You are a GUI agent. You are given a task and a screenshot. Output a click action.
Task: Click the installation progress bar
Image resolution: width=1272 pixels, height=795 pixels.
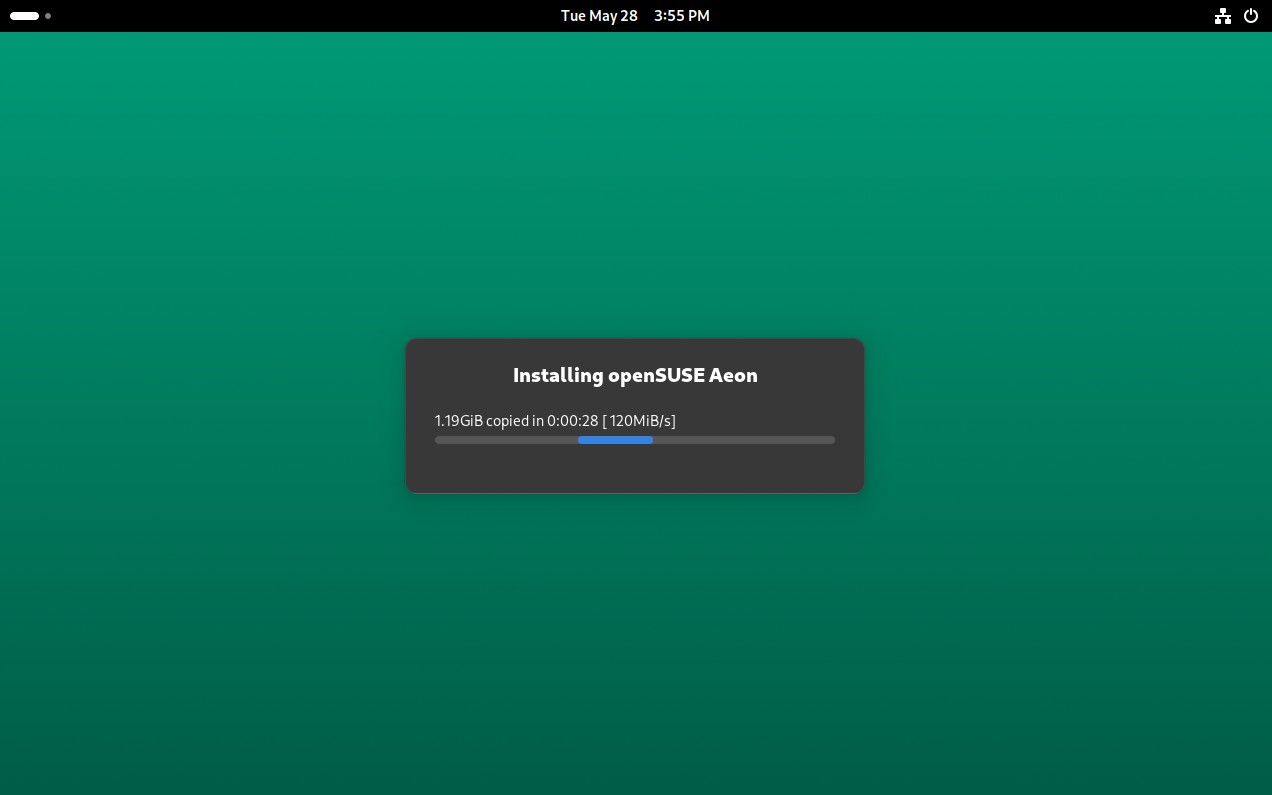[635, 440]
